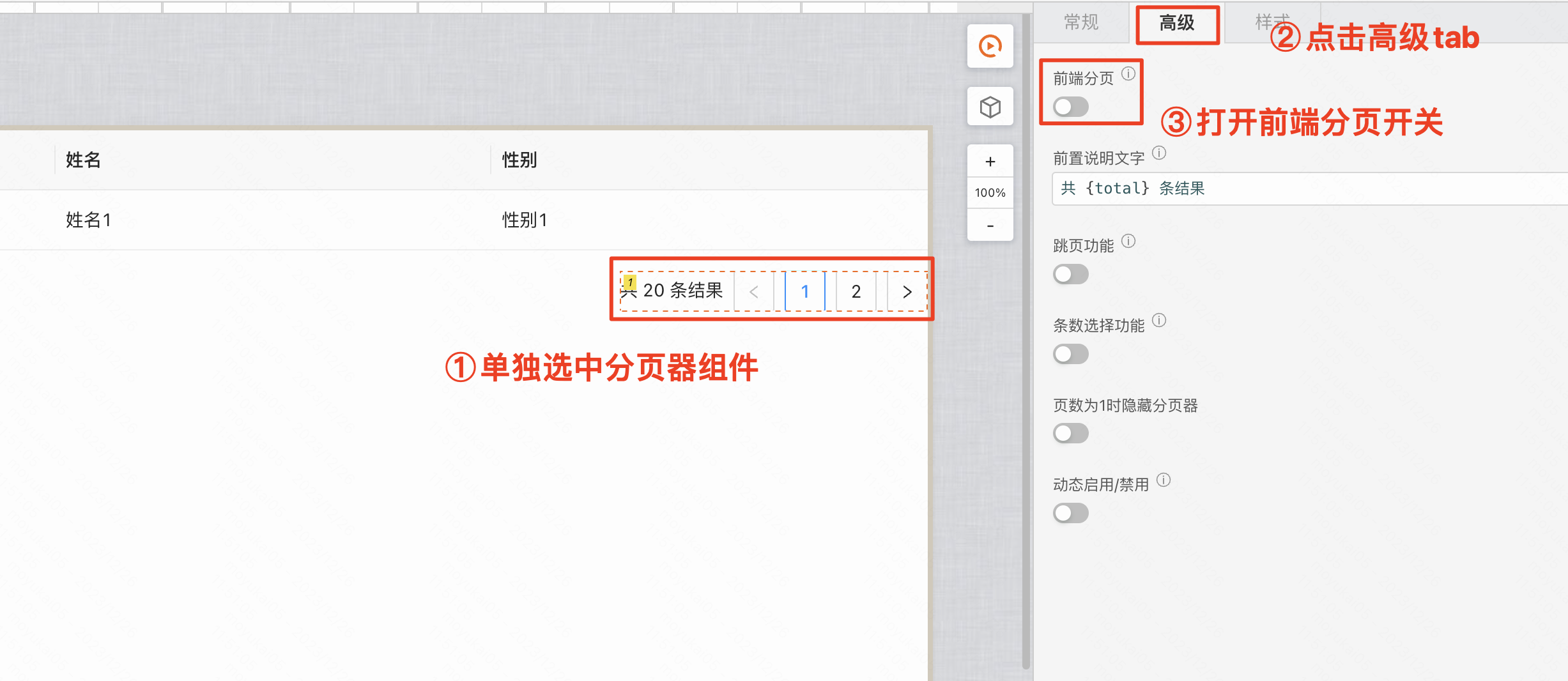This screenshot has height=681, width=1568.
Task: Toggle 页数为1时隐藏分页器 switch
Action: tap(1071, 433)
